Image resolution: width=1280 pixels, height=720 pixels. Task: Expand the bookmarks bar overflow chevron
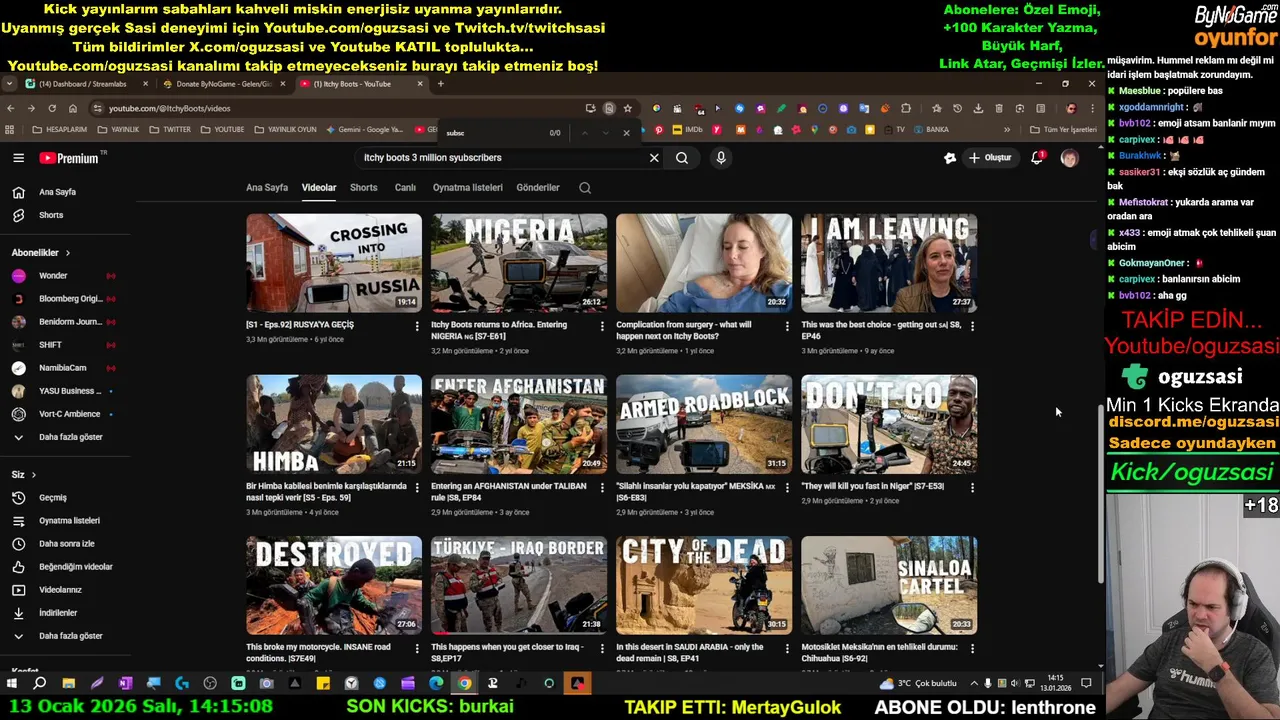click(1007, 130)
